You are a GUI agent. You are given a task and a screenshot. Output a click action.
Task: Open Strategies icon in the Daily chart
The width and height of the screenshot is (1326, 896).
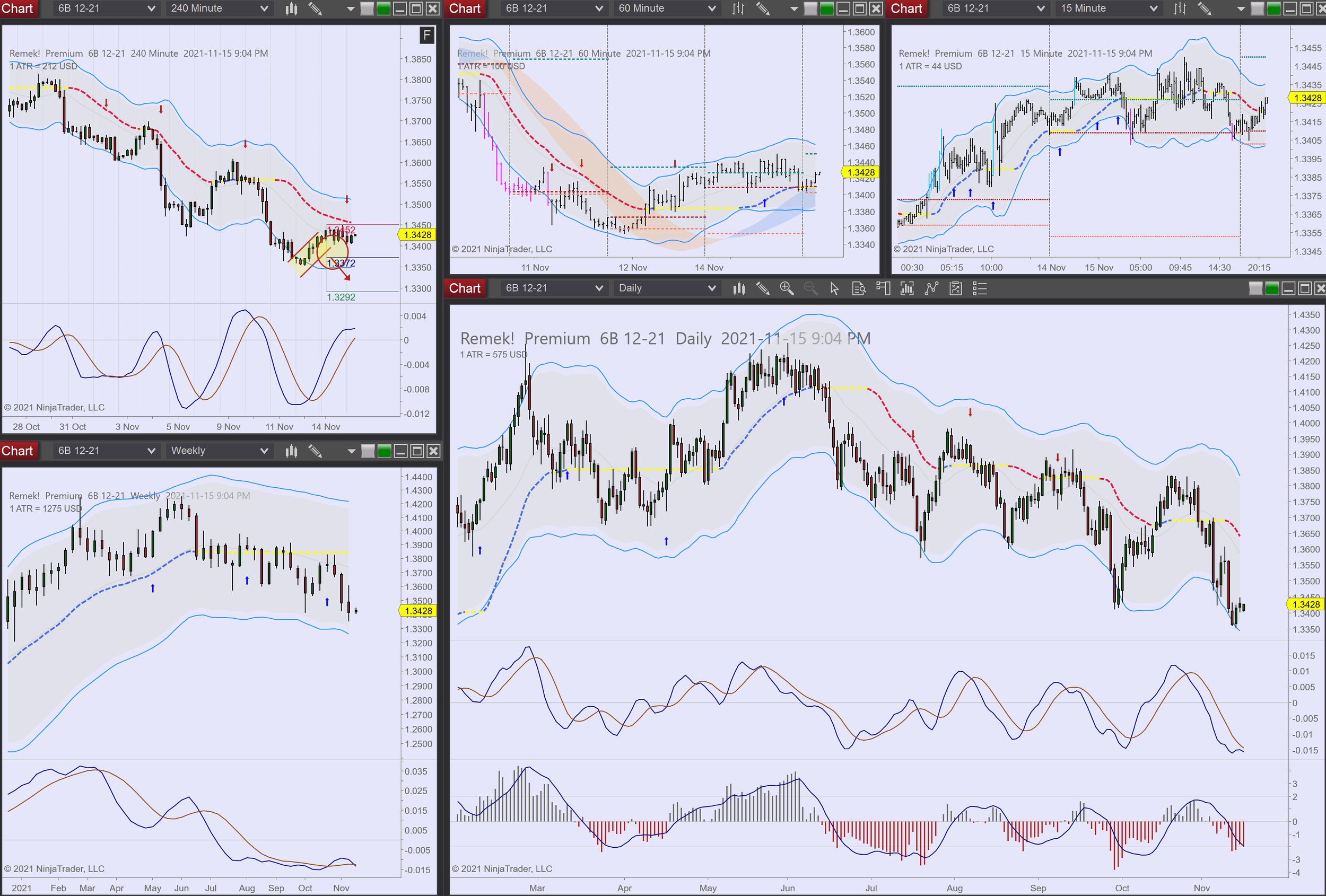click(x=956, y=288)
